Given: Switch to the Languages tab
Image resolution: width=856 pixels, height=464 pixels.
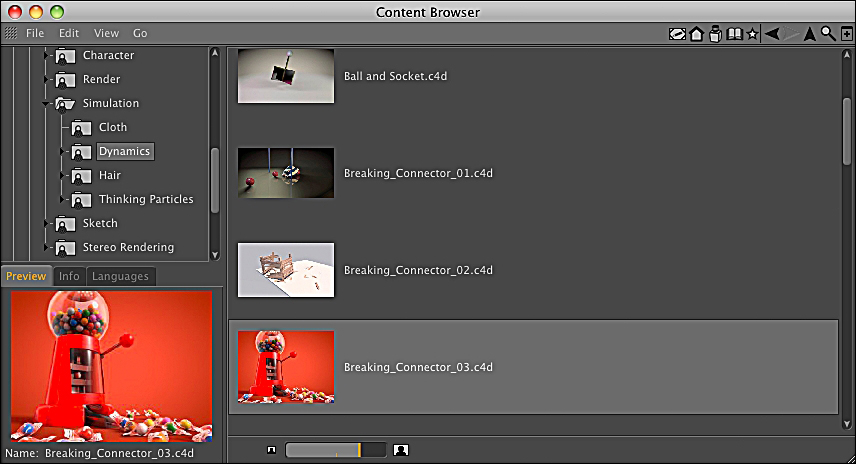Looking at the screenshot, I should [x=120, y=276].
